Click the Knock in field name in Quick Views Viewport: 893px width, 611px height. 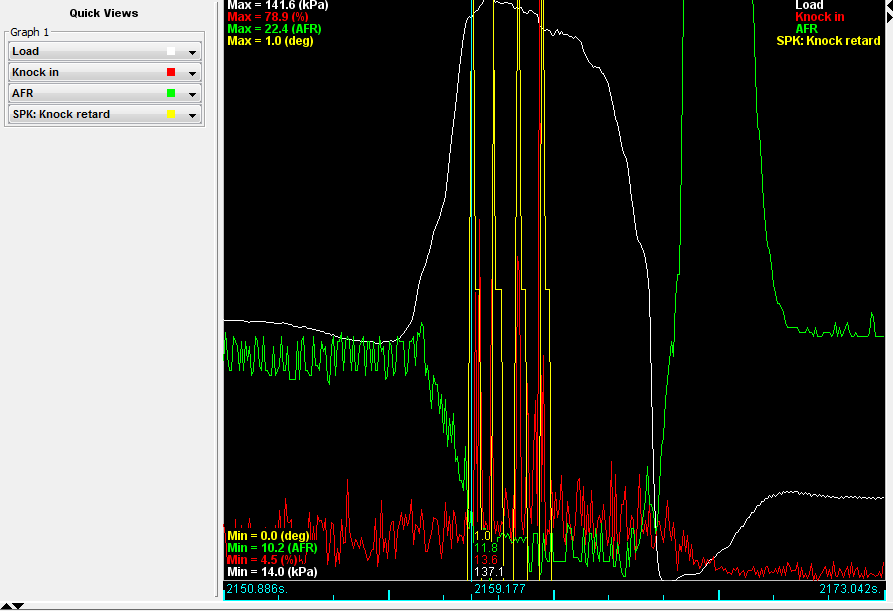click(36, 73)
